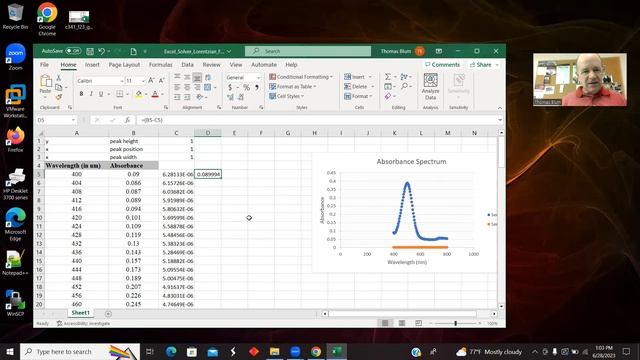Click the New sheet plus button
The height and width of the screenshot is (360, 640).
(x=108, y=313)
